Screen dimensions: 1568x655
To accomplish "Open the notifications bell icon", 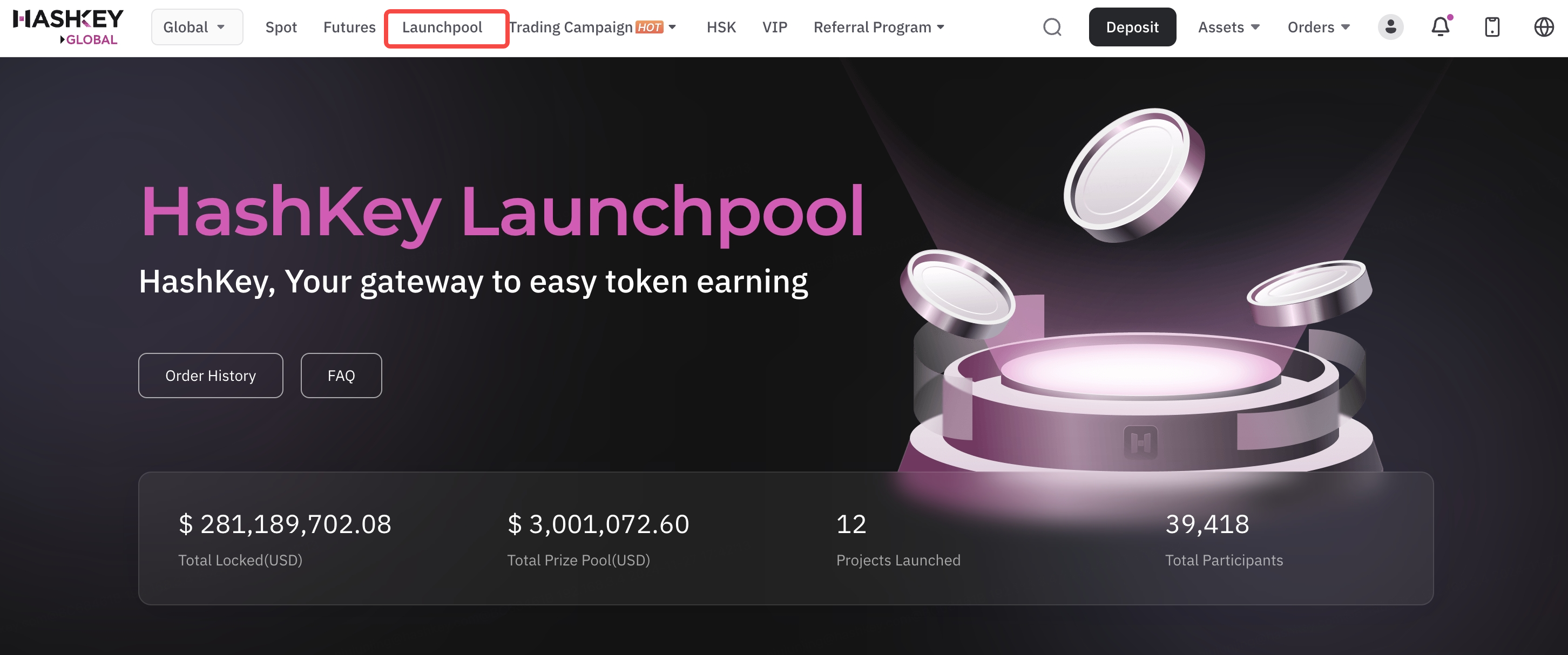I will tap(1441, 27).
